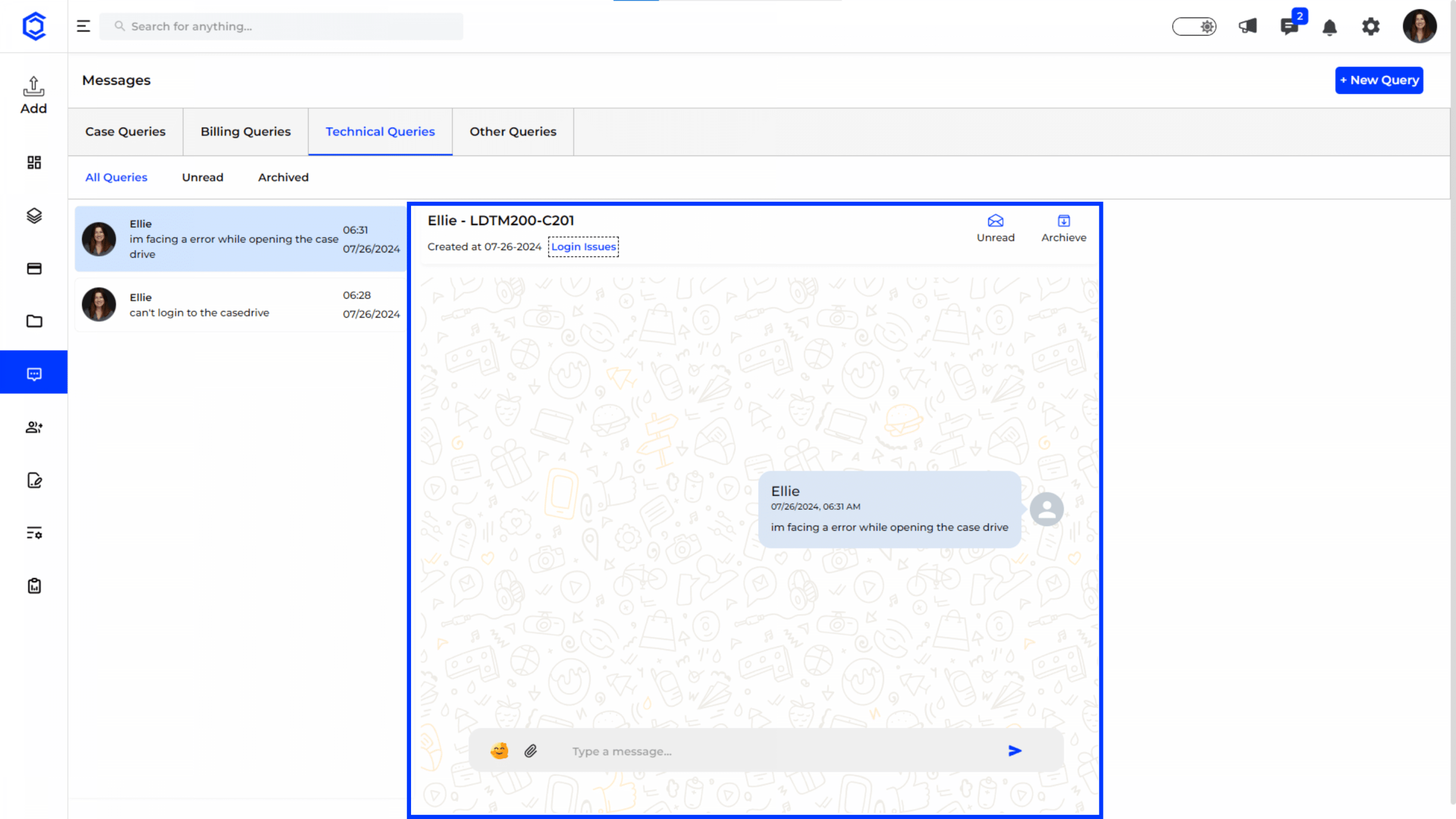The width and height of the screenshot is (1456, 819).
Task: Open Ellie's "can't login to the casedrive" conversation
Action: click(x=240, y=305)
